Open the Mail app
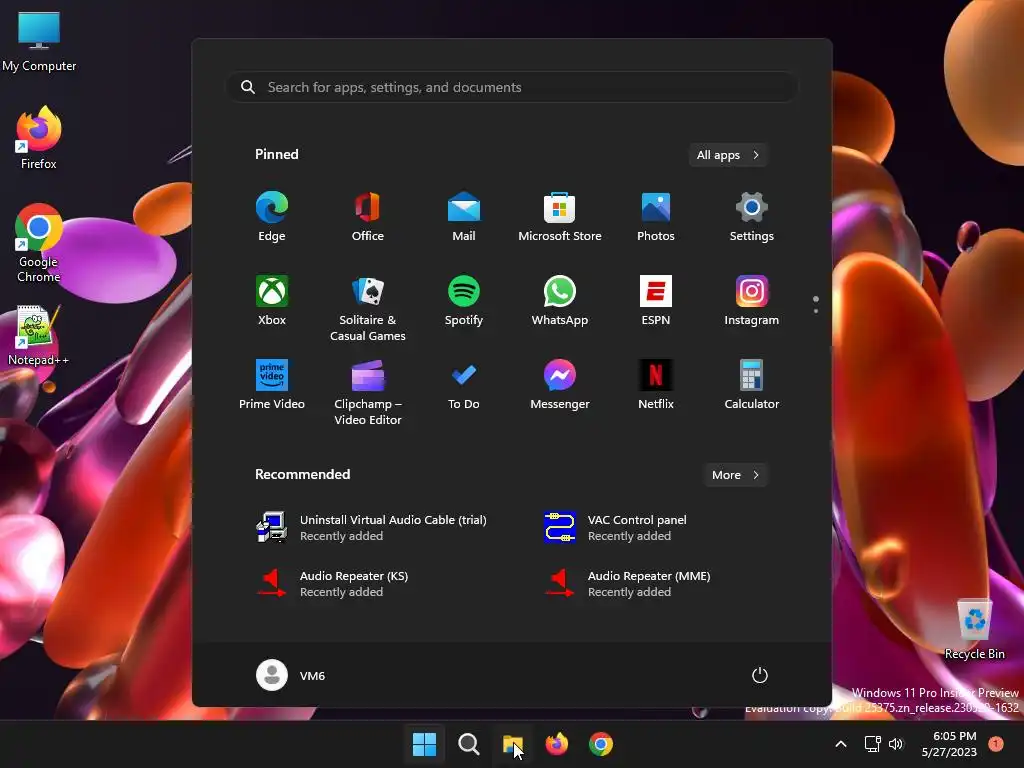 [464, 217]
